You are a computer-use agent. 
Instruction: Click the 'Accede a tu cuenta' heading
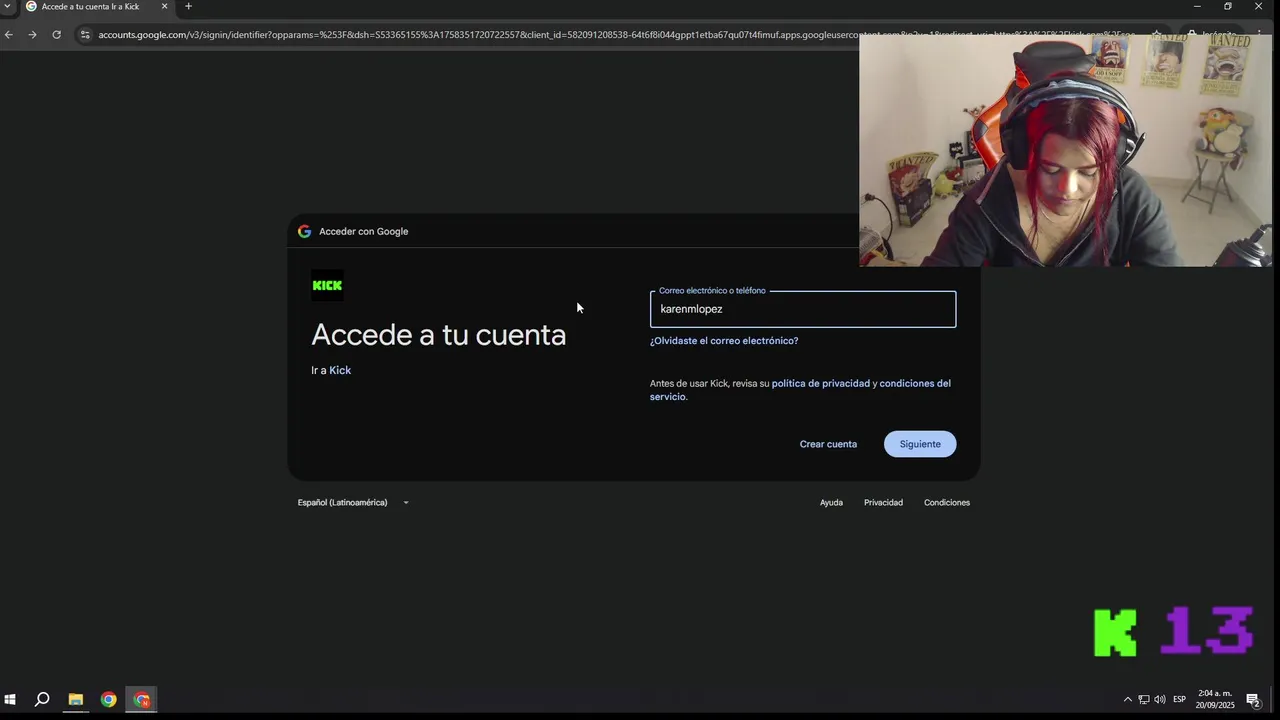click(439, 334)
